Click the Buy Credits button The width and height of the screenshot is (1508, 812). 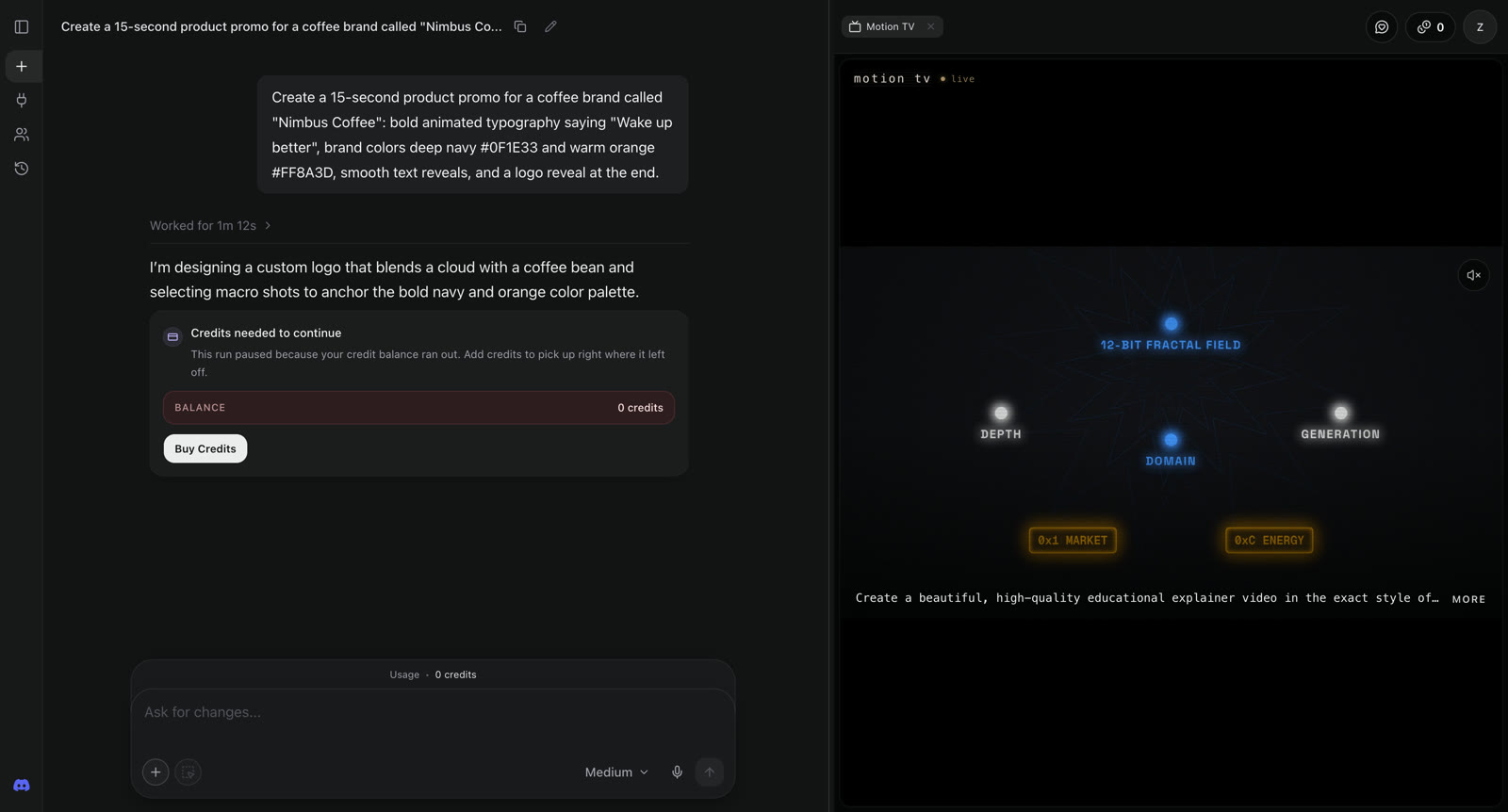pyautogui.click(x=205, y=448)
